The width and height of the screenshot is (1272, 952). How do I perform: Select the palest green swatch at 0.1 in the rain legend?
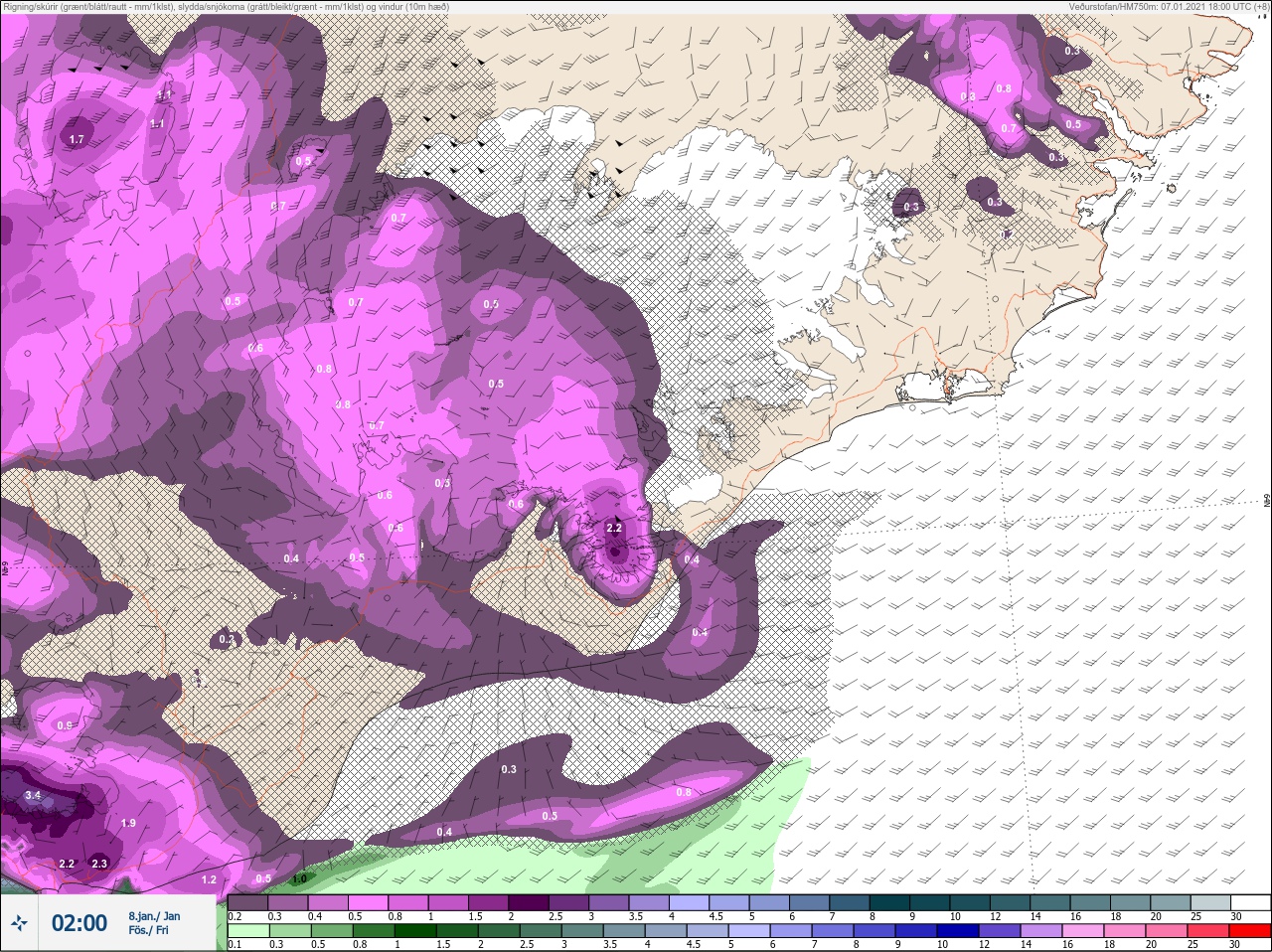pos(248,930)
